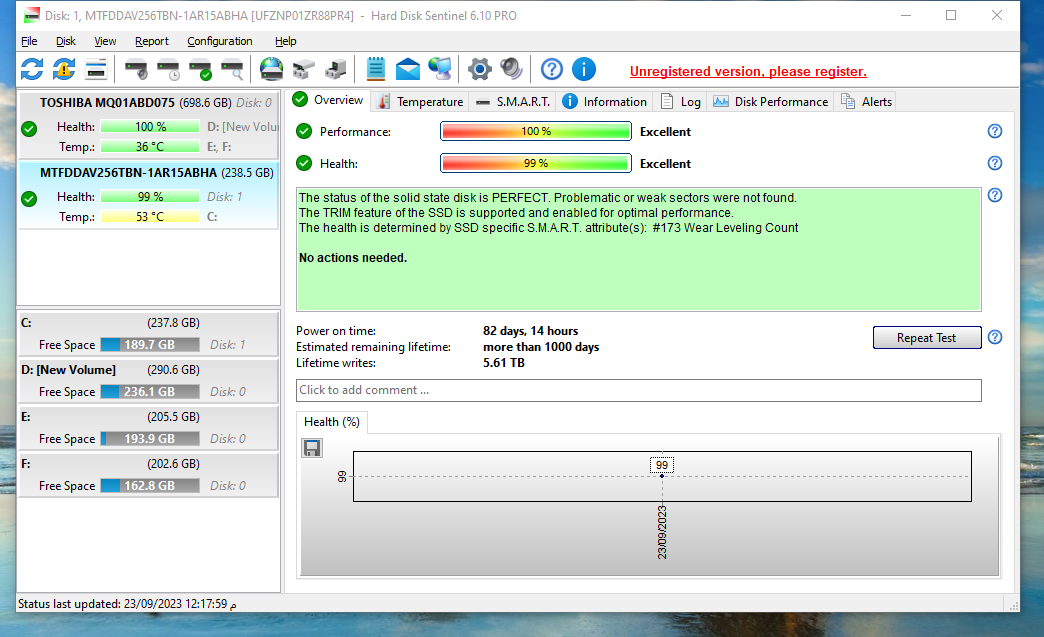
Task: Click the refresh disk status icon
Action: pyautogui.click(x=32, y=69)
